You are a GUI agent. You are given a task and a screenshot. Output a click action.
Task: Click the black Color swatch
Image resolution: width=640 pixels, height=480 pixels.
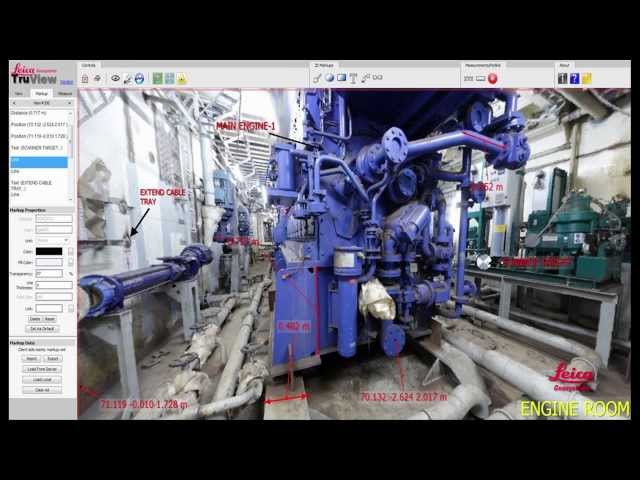[49, 251]
